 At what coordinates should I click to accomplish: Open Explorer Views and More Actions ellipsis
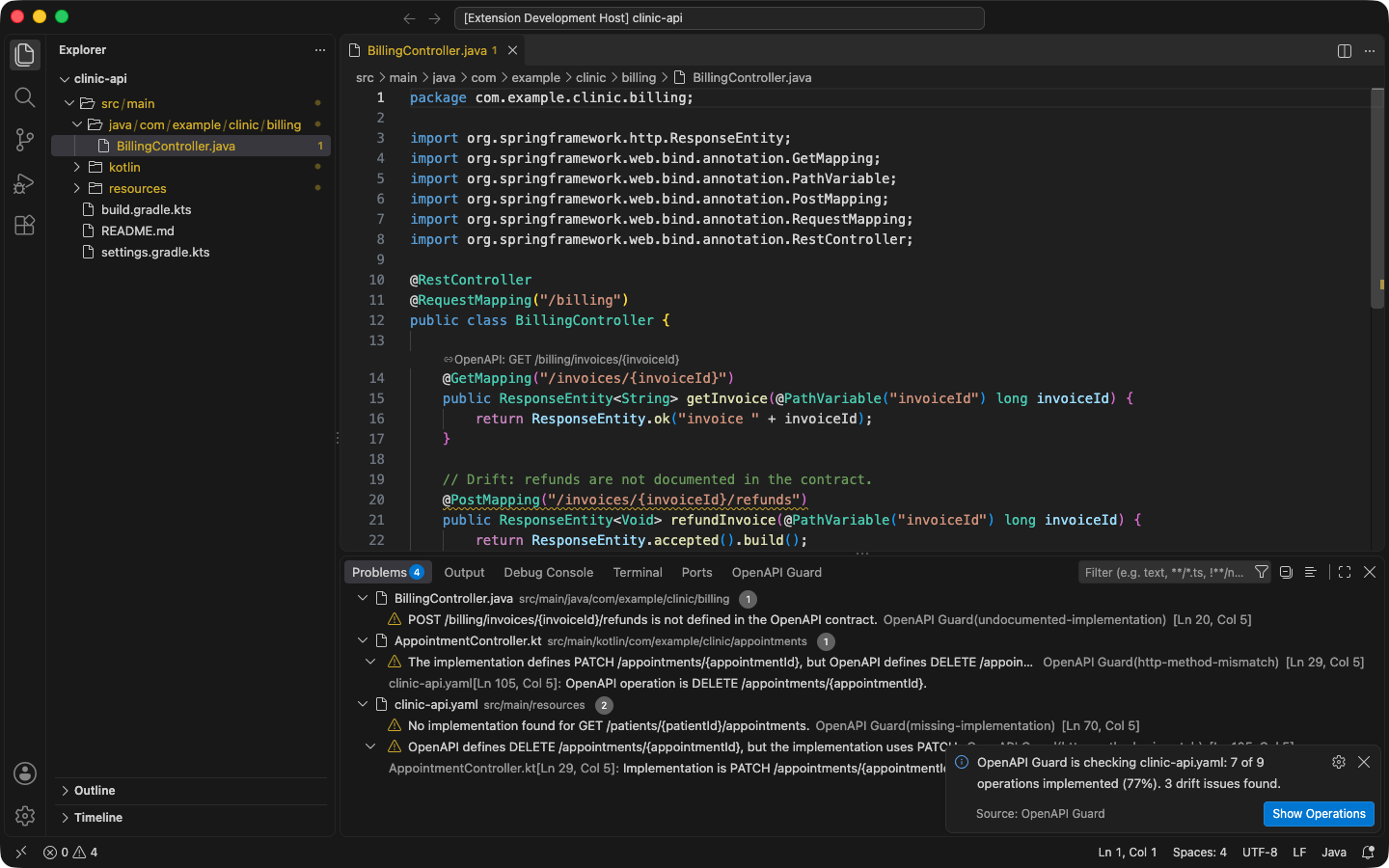[x=320, y=50]
